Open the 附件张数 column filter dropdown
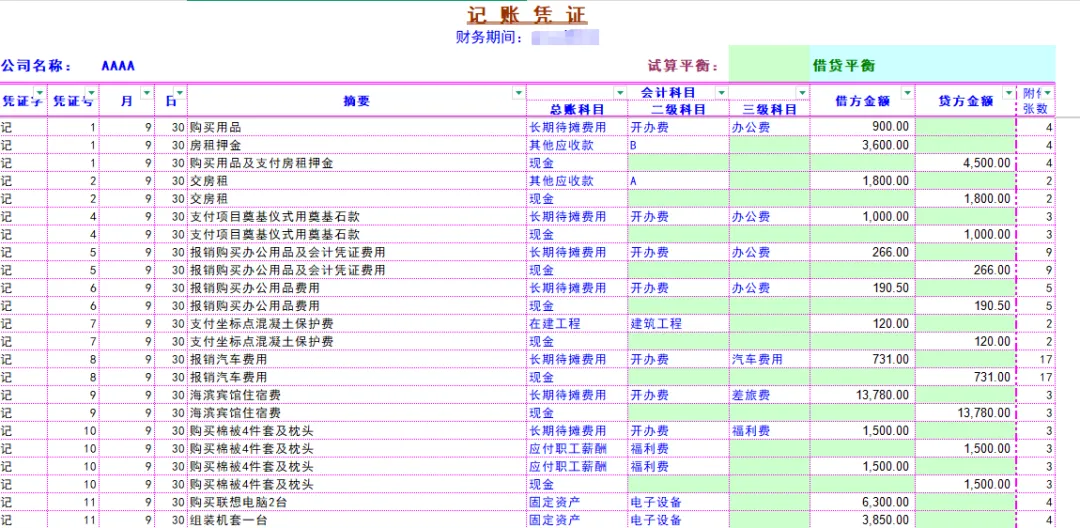 point(1048,92)
